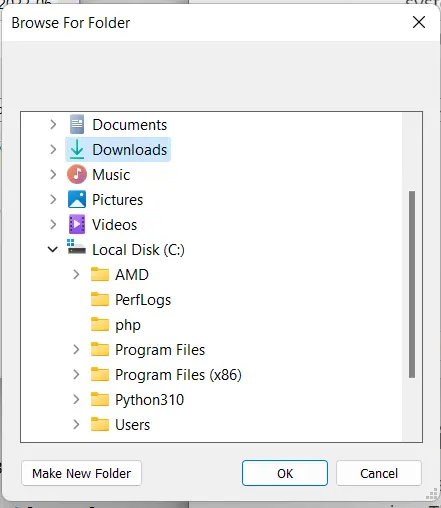The image size is (441, 508).
Task: Select the Videos icon
Action: pos(77,224)
